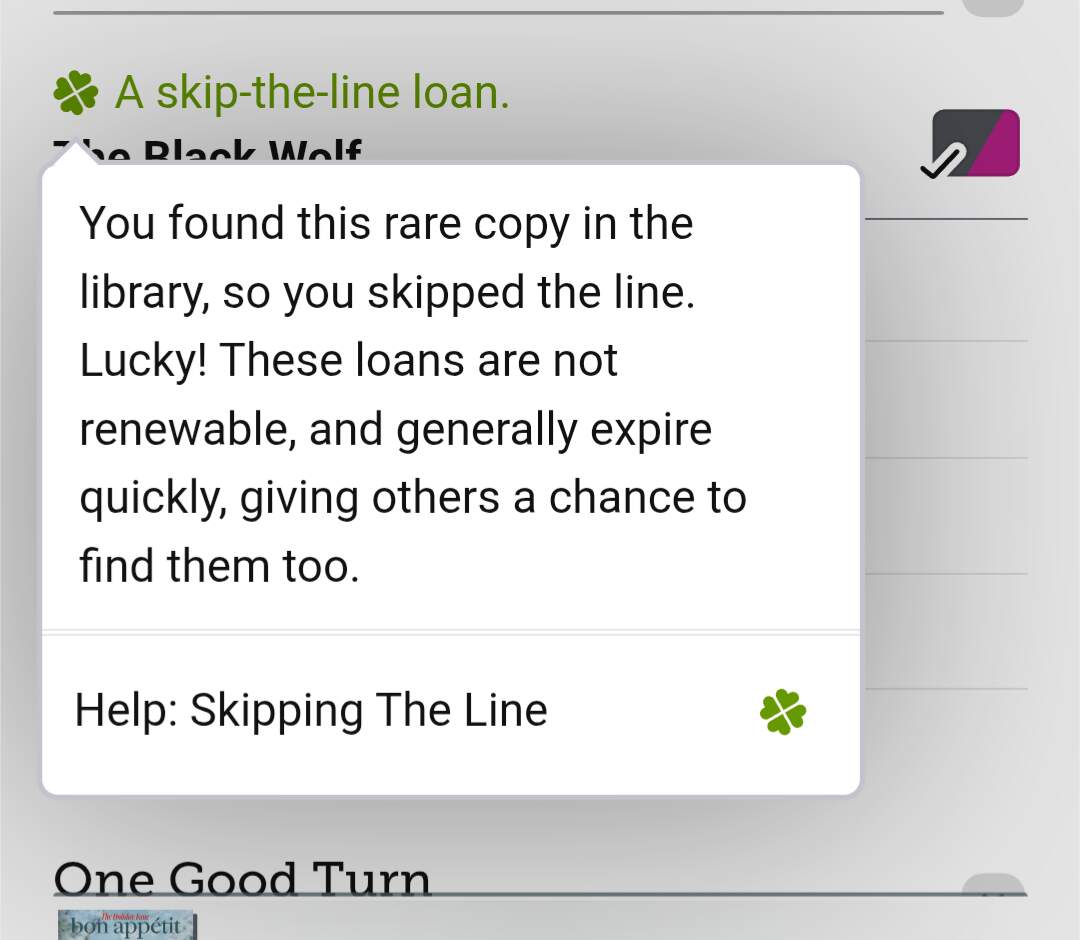Select the "A skip-the-line loan." label

(x=312, y=93)
